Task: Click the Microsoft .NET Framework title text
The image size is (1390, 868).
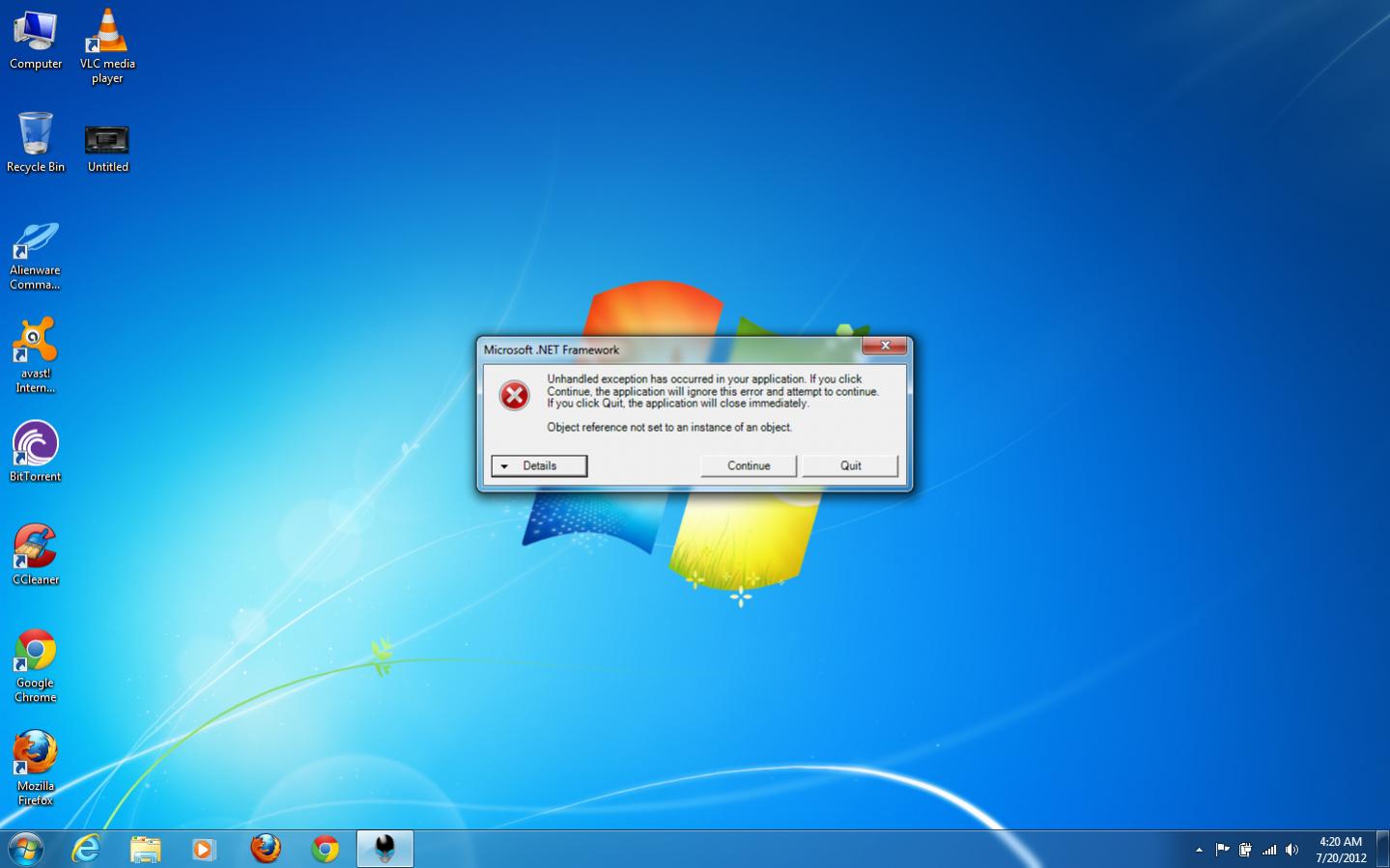Action: (x=552, y=350)
